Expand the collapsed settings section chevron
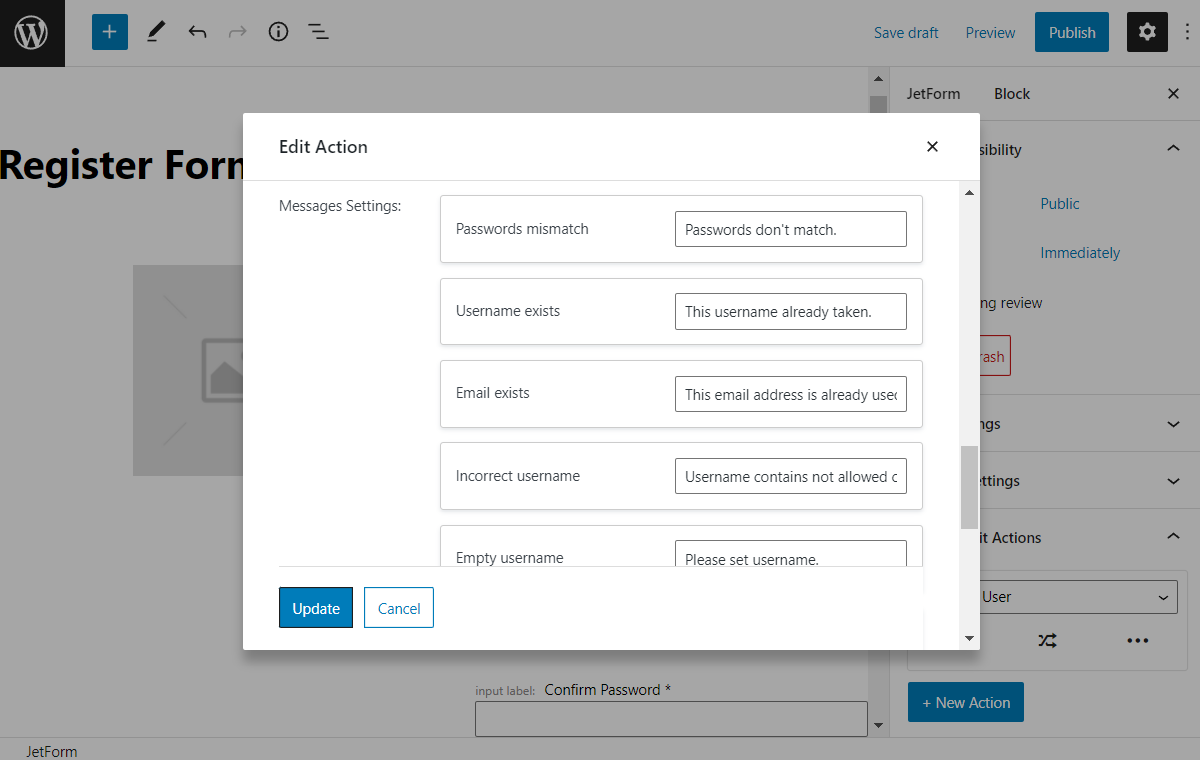This screenshot has width=1200, height=760. (x=1172, y=480)
